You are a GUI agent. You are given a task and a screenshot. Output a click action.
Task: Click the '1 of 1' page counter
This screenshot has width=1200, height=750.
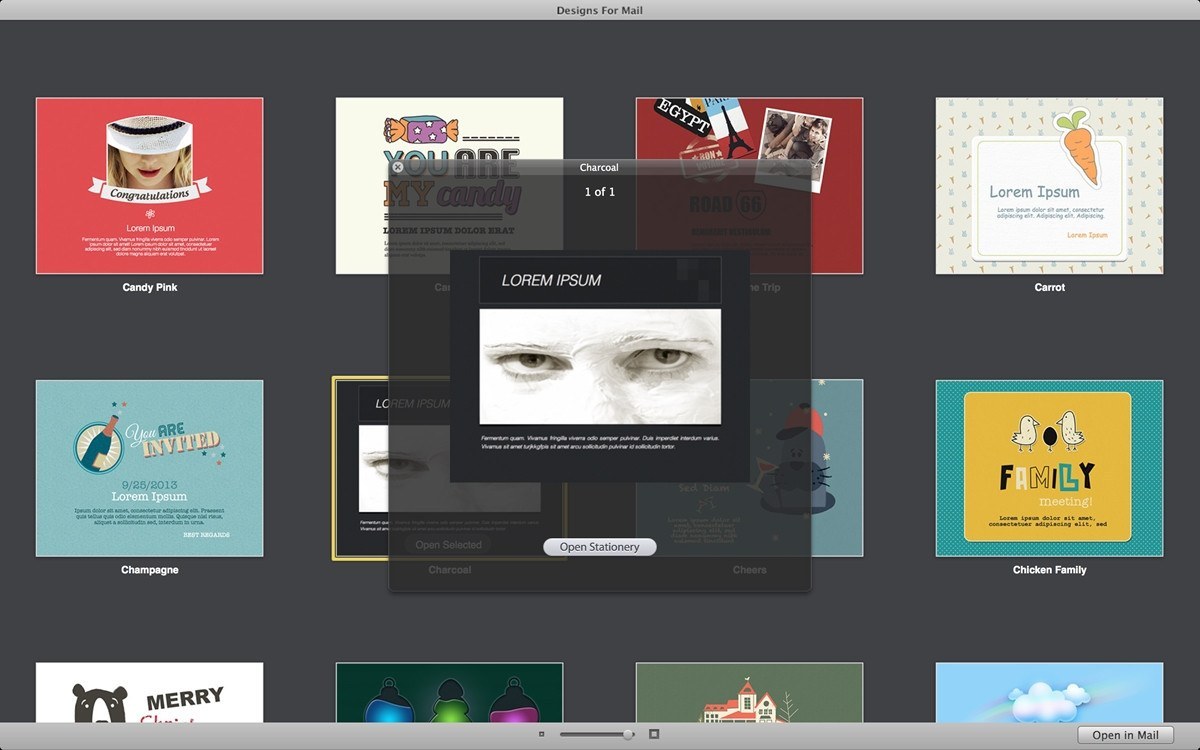coord(600,192)
